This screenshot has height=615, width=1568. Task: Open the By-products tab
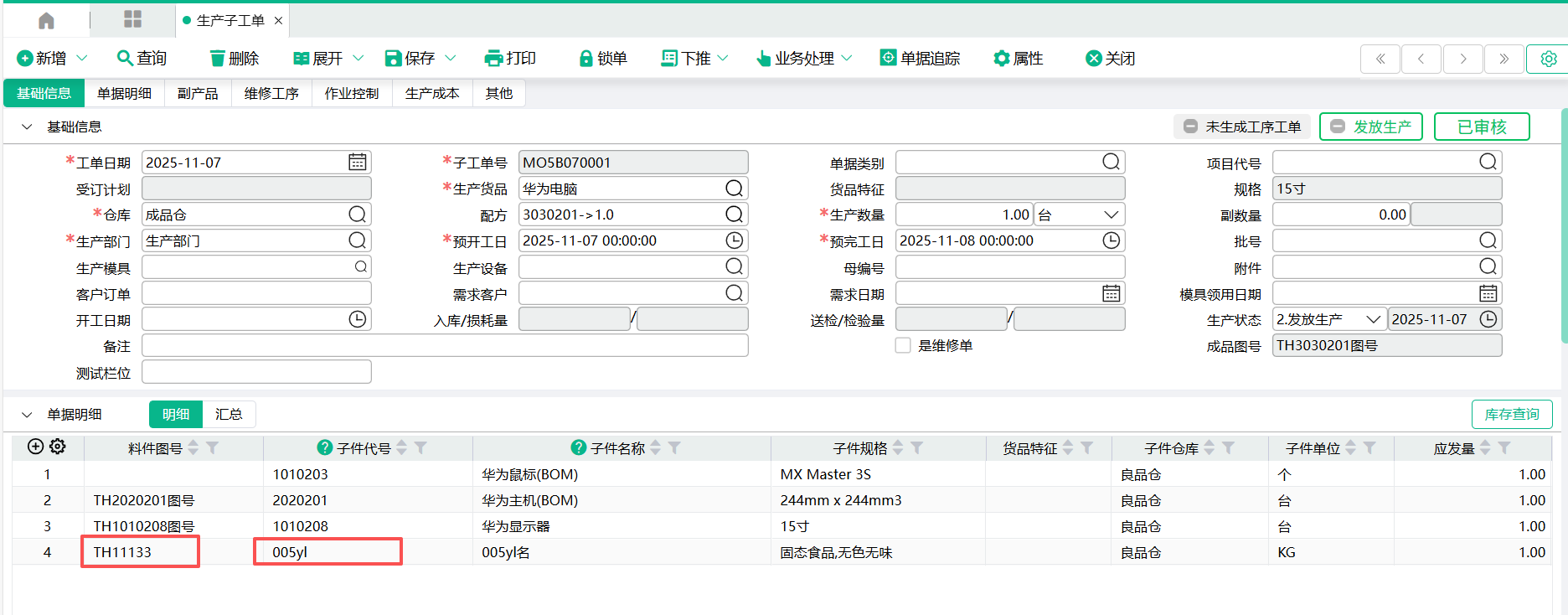coord(198,93)
